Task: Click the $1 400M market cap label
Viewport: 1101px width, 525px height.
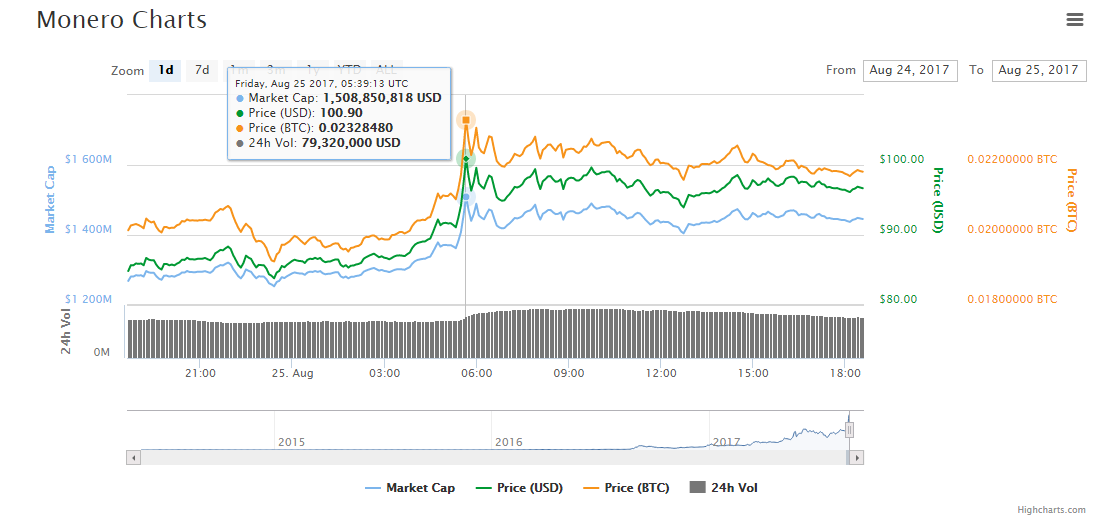Action: [x=88, y=230]
